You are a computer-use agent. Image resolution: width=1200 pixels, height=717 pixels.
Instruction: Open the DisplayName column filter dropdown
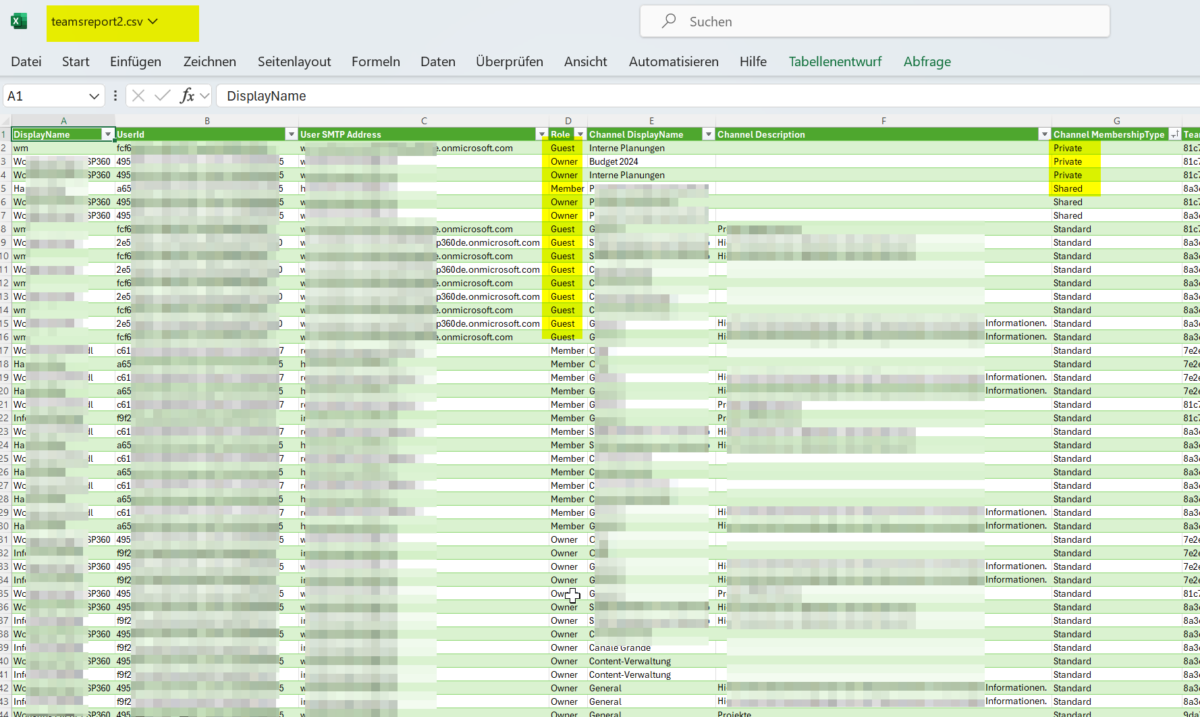pyautogui.click(x=107, y=134)
